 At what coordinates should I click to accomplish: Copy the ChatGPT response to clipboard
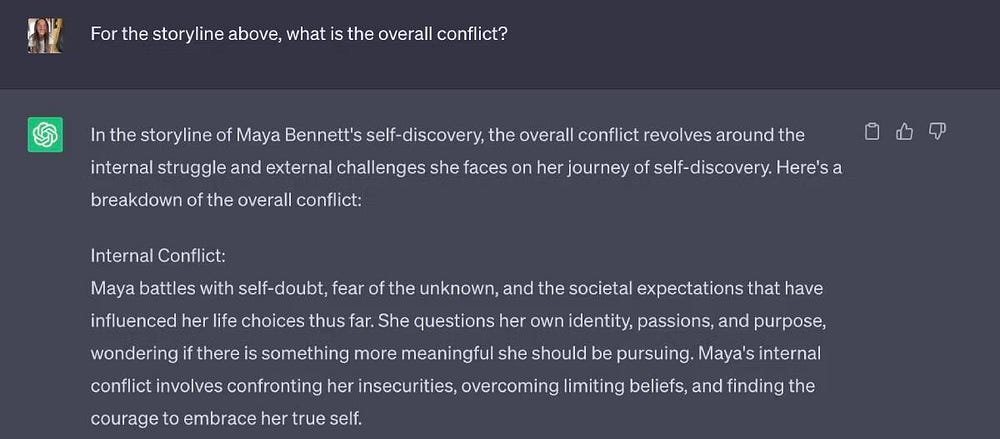872,131
